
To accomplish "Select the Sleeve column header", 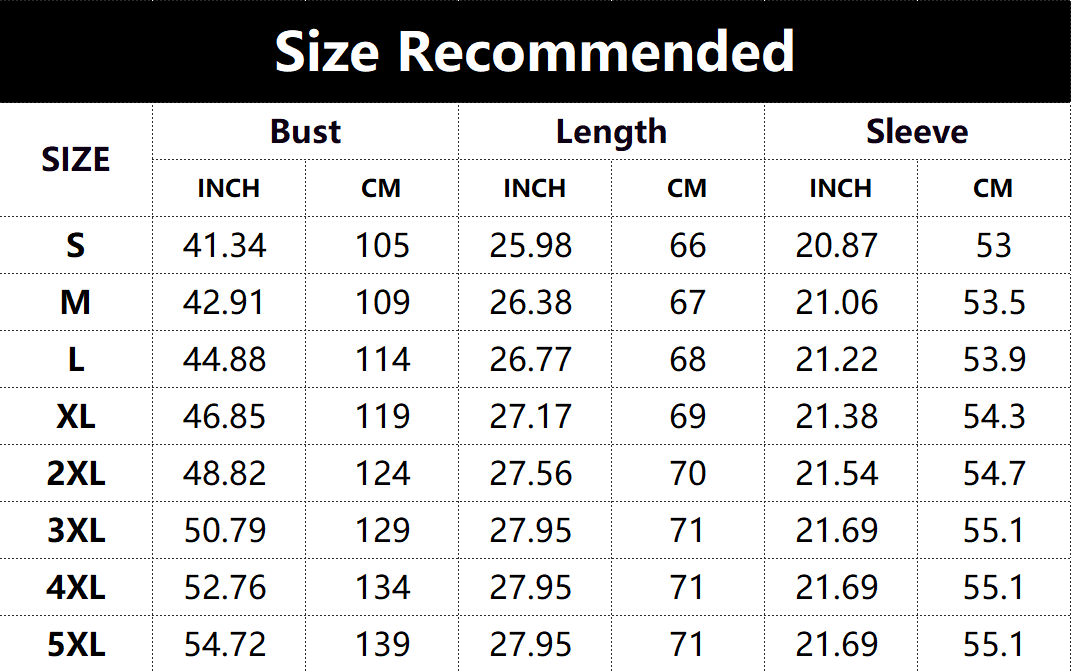I will [x=917, y=132].
